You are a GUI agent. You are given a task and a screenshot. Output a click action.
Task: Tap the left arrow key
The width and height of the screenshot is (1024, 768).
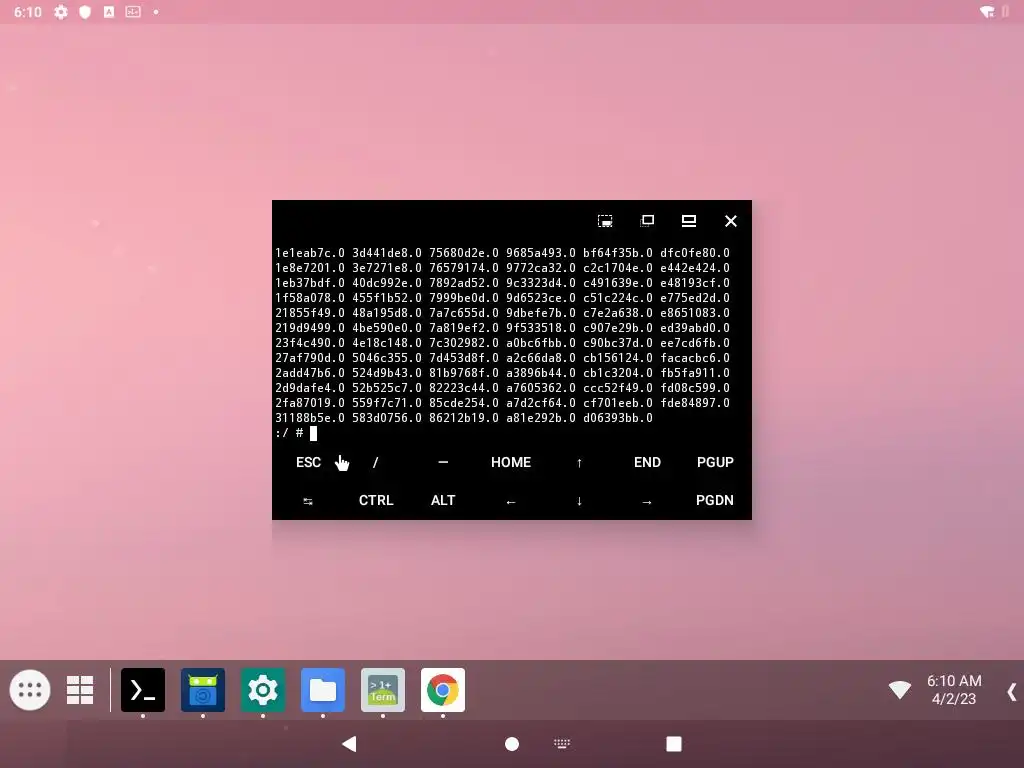(511, 502)
